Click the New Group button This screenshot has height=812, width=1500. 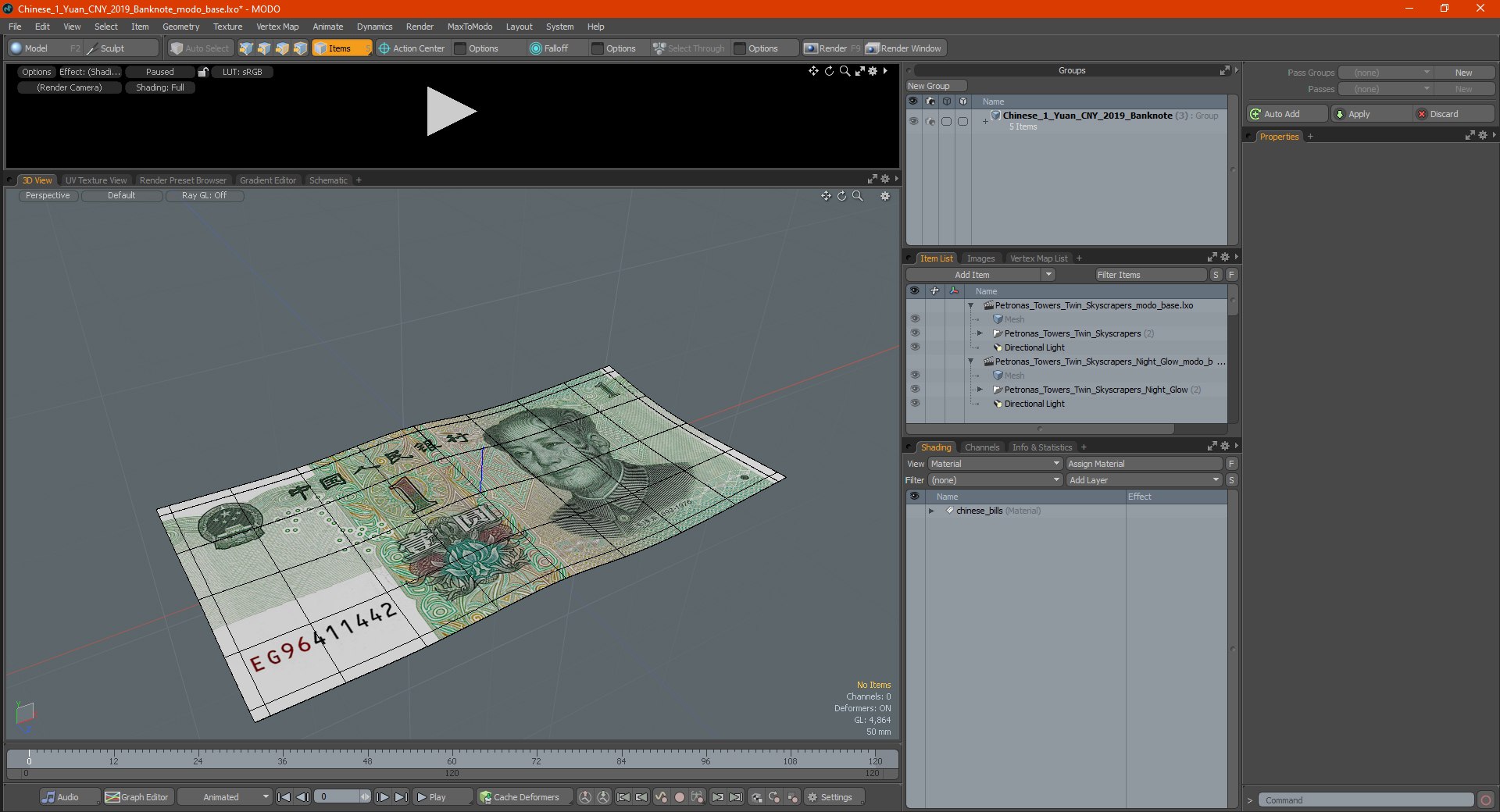(x=936, y=86)
